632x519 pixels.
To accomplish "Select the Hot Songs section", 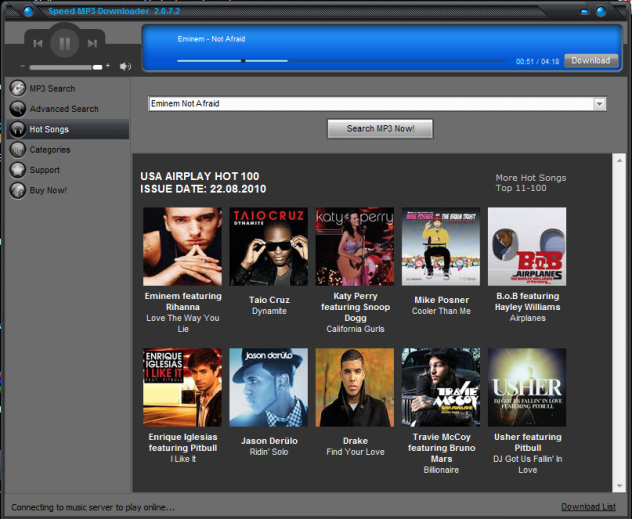I will [67, 129].
